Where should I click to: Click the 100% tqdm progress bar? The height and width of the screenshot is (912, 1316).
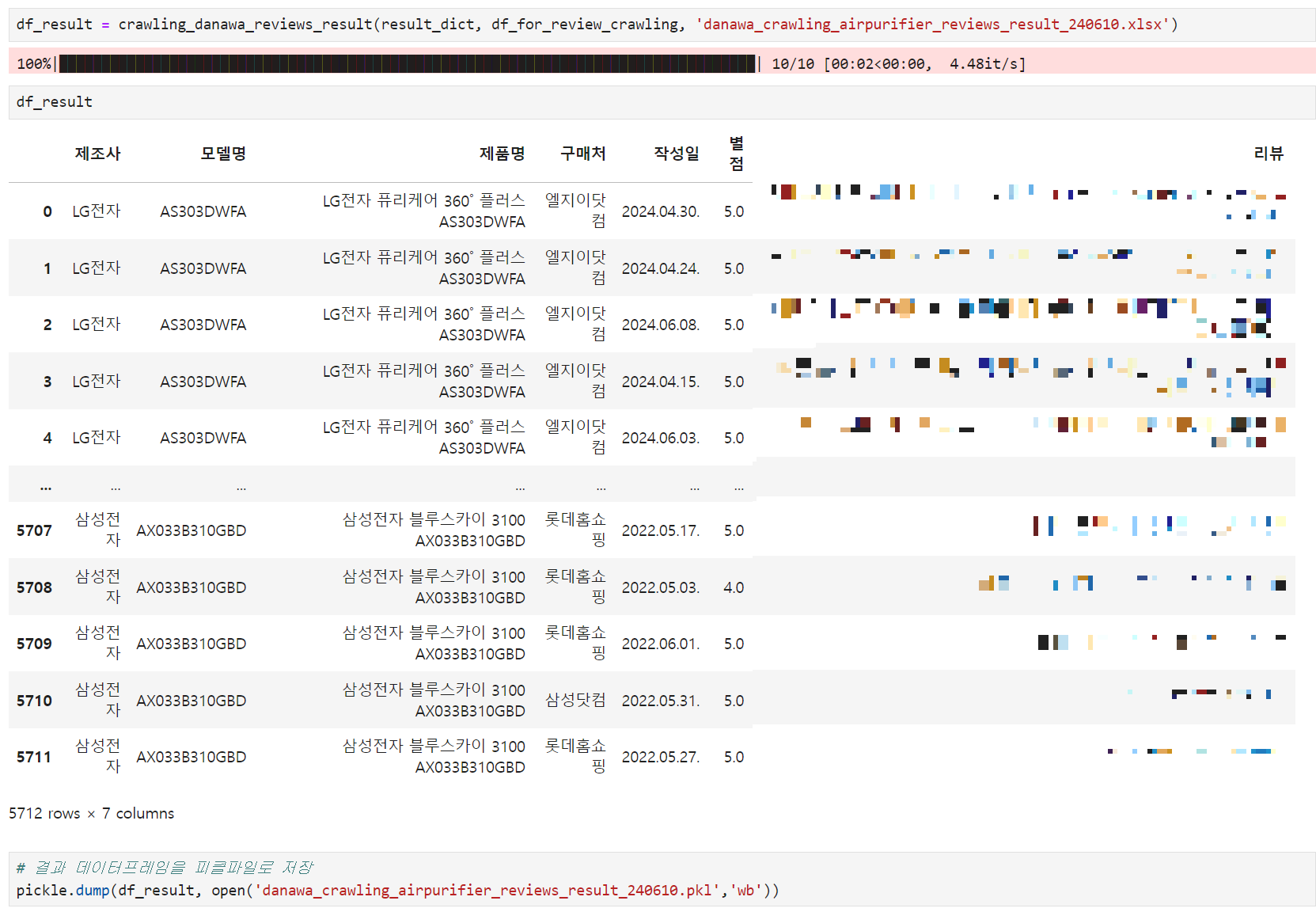coord(408,63)
